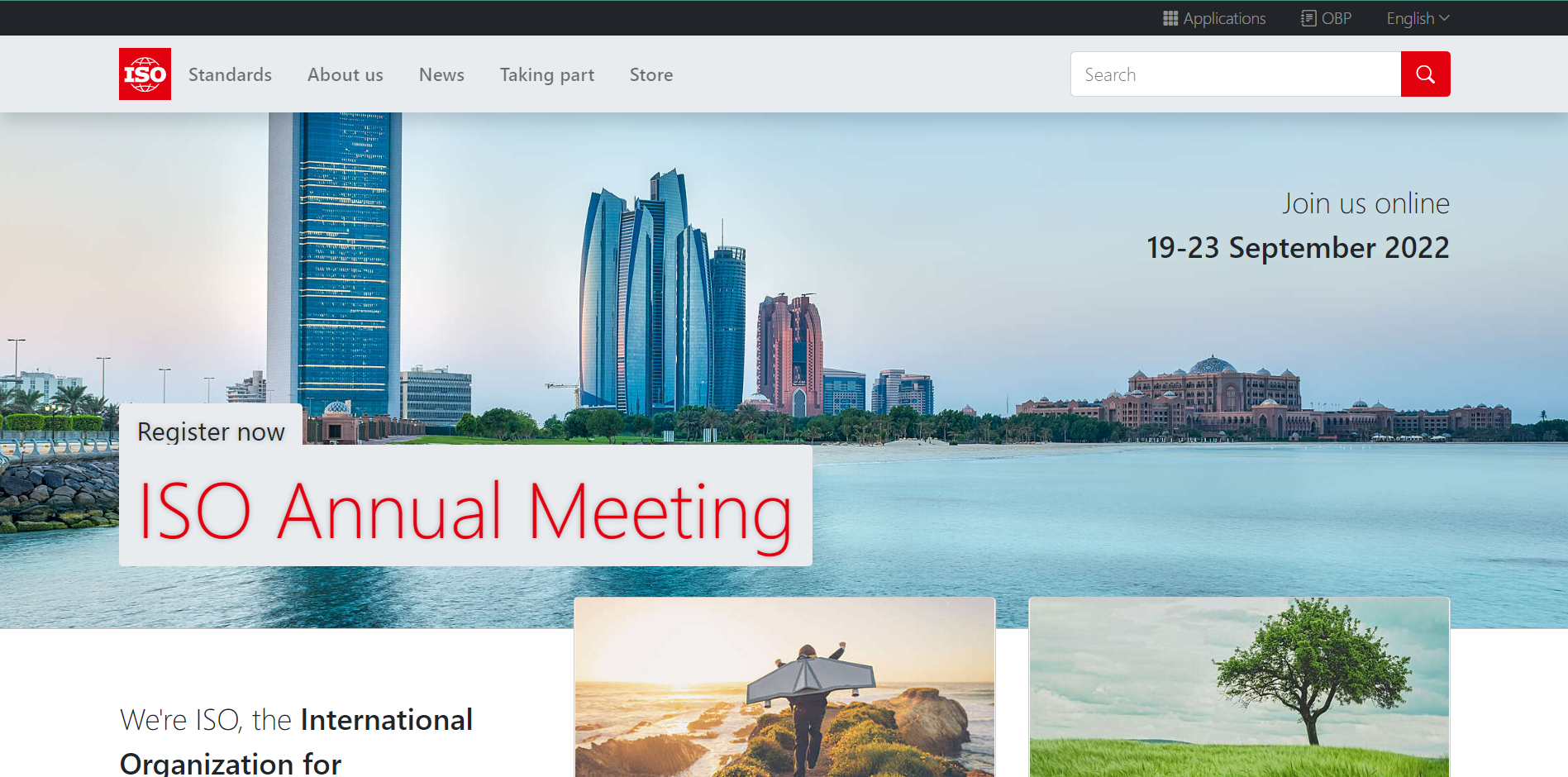Open the winged person sunset card
This screenshot has width=1568, height=777.
(x=784, y=686)
